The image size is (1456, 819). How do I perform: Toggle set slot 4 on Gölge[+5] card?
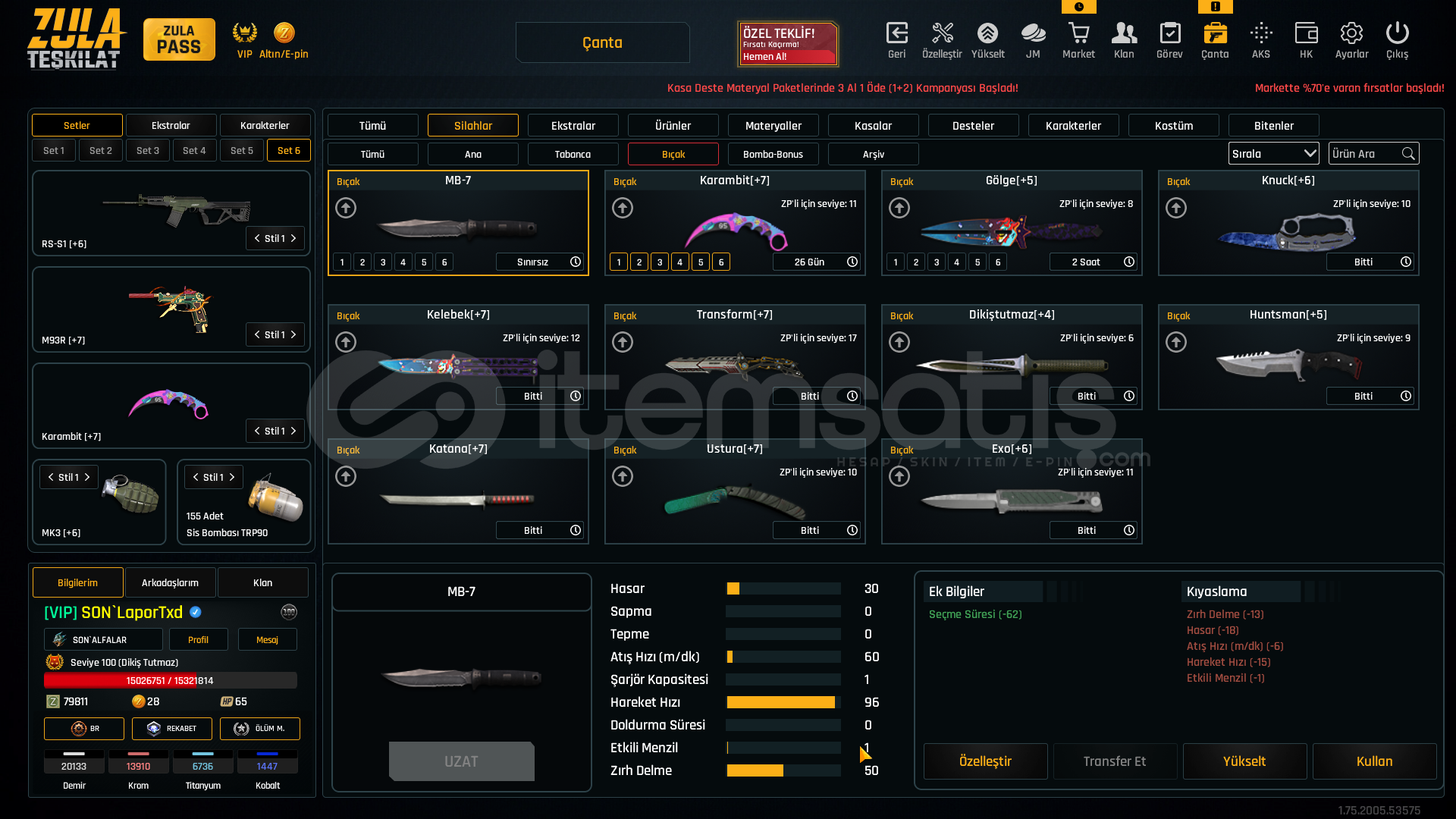click(x=957, y=262)
